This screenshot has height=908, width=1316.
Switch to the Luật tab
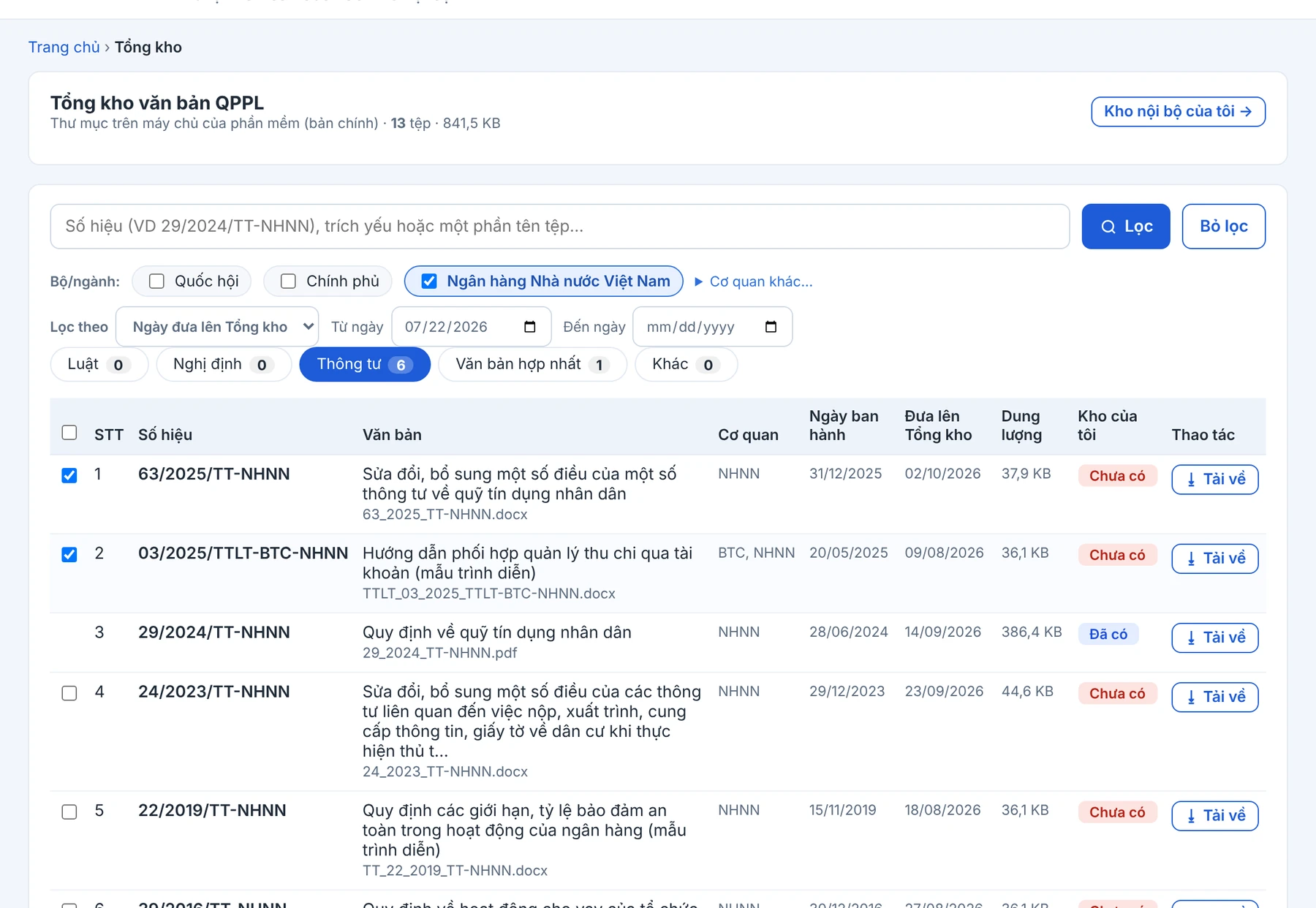click(99, 364)
